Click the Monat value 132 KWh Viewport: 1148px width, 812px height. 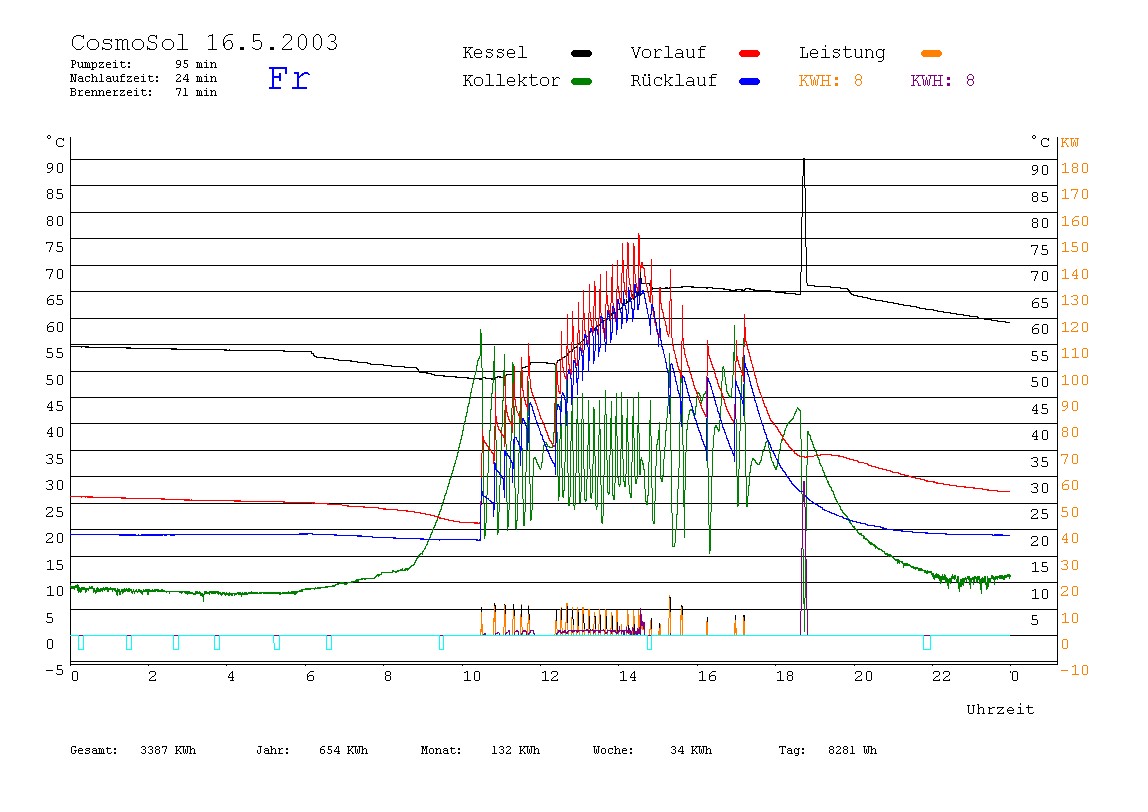515,750
